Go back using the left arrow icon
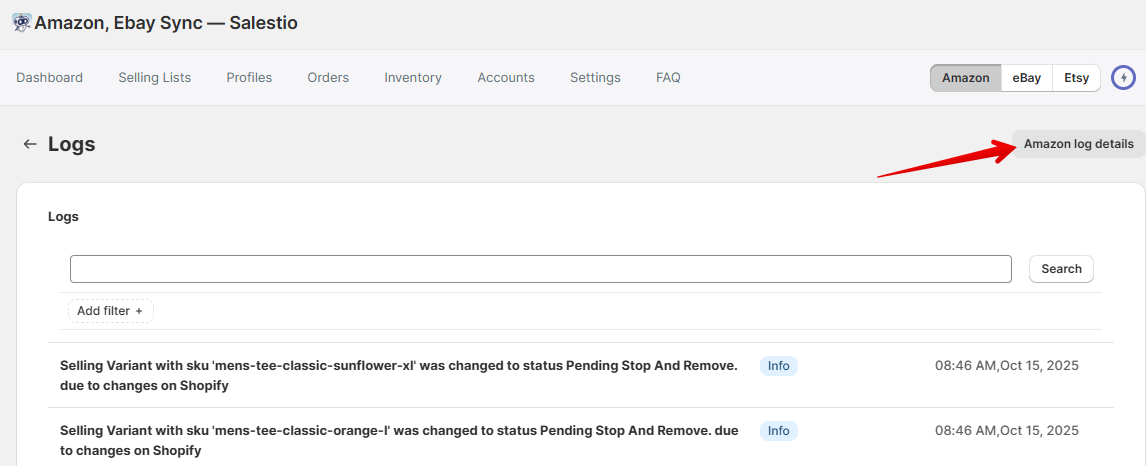 [30, 144]
